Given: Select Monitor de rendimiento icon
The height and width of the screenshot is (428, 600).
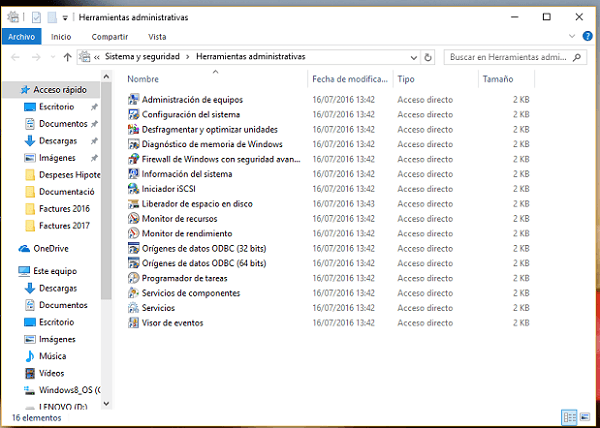Looking at the screenshot, I should point(133,233).
